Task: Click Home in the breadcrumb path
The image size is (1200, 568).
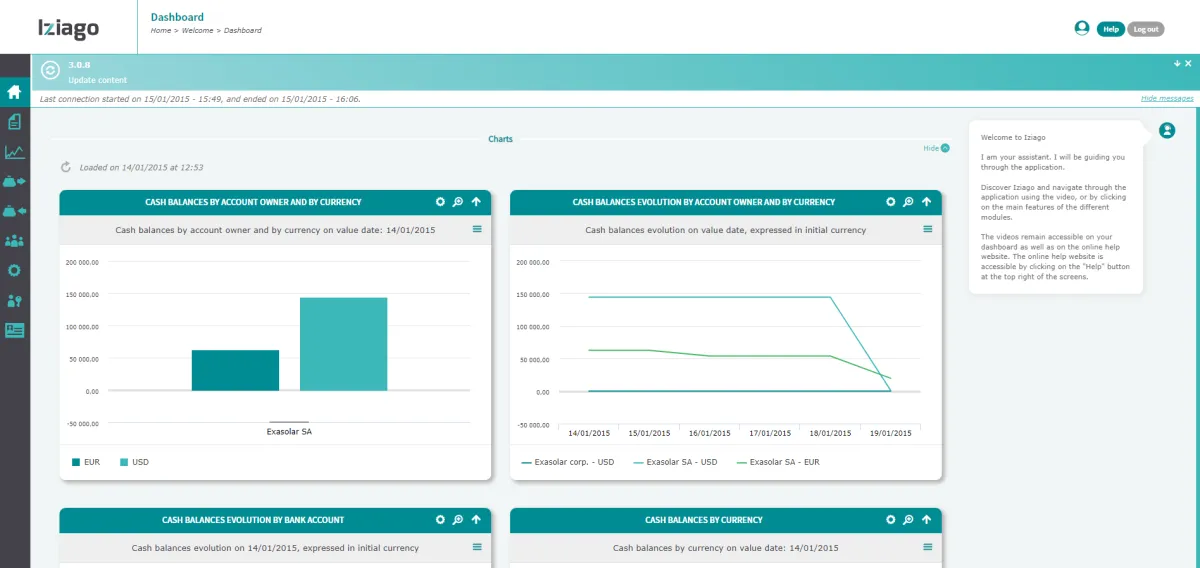Action: coord(160,31)
